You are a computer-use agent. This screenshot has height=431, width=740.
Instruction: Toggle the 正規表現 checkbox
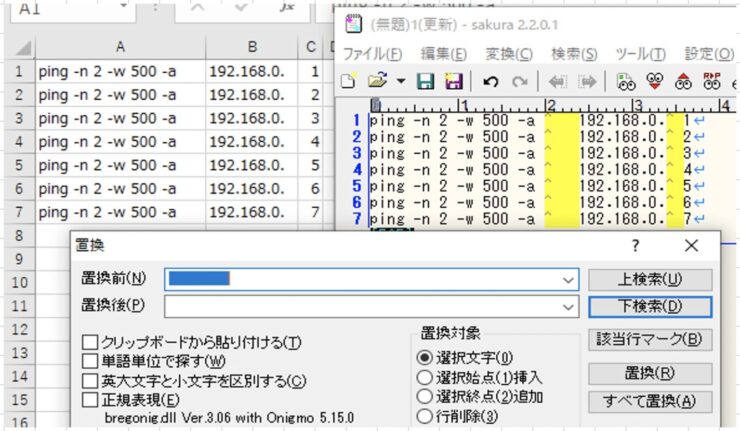coord(90,400)
